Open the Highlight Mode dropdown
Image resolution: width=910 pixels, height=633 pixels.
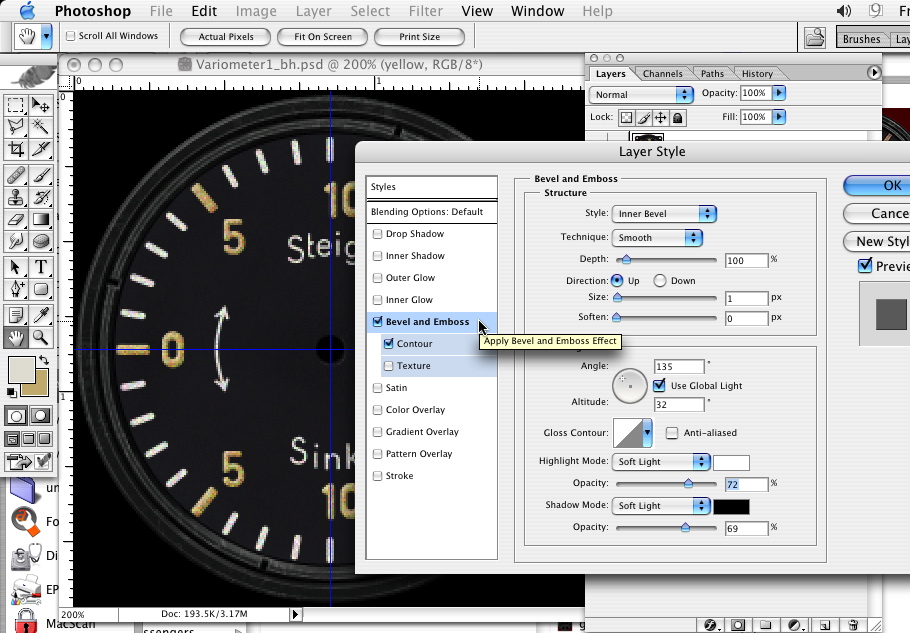click(660, 462)
